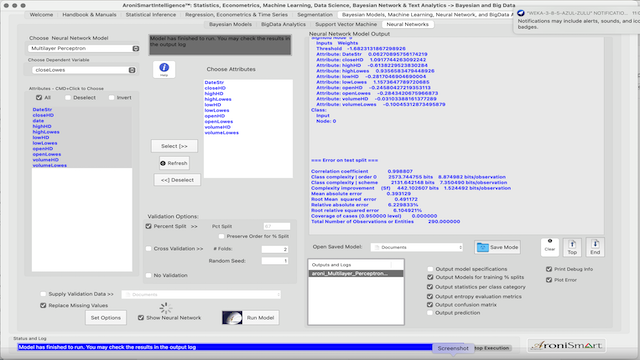Open the Saved Model Documents dropdown
The width and height of the screenshot is (640, 360).
click(417, 247)
